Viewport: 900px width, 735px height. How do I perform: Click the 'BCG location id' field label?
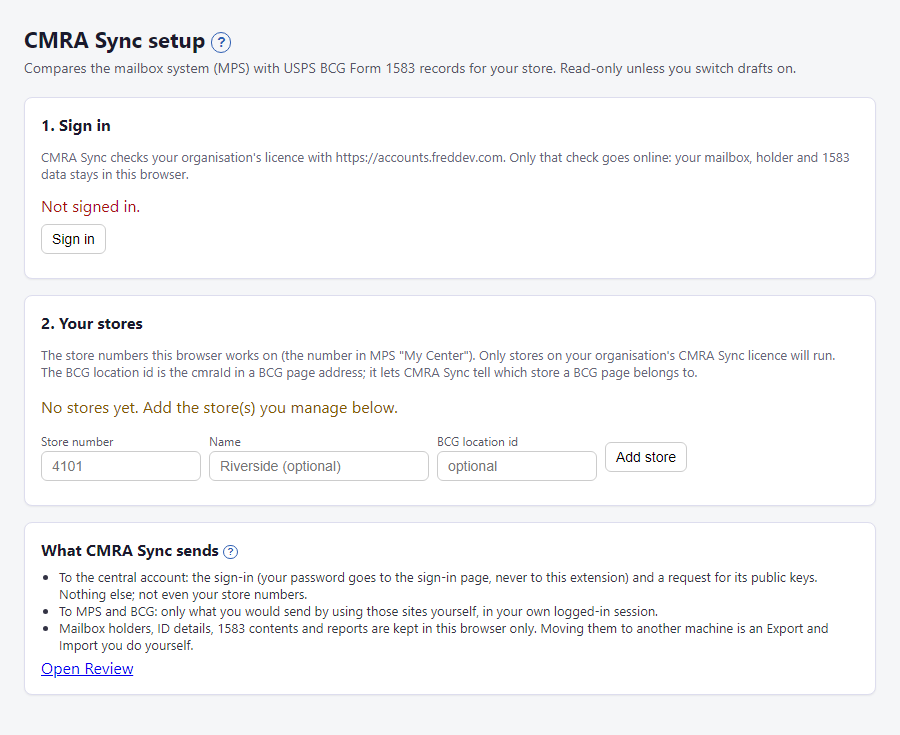pos(477,442)
